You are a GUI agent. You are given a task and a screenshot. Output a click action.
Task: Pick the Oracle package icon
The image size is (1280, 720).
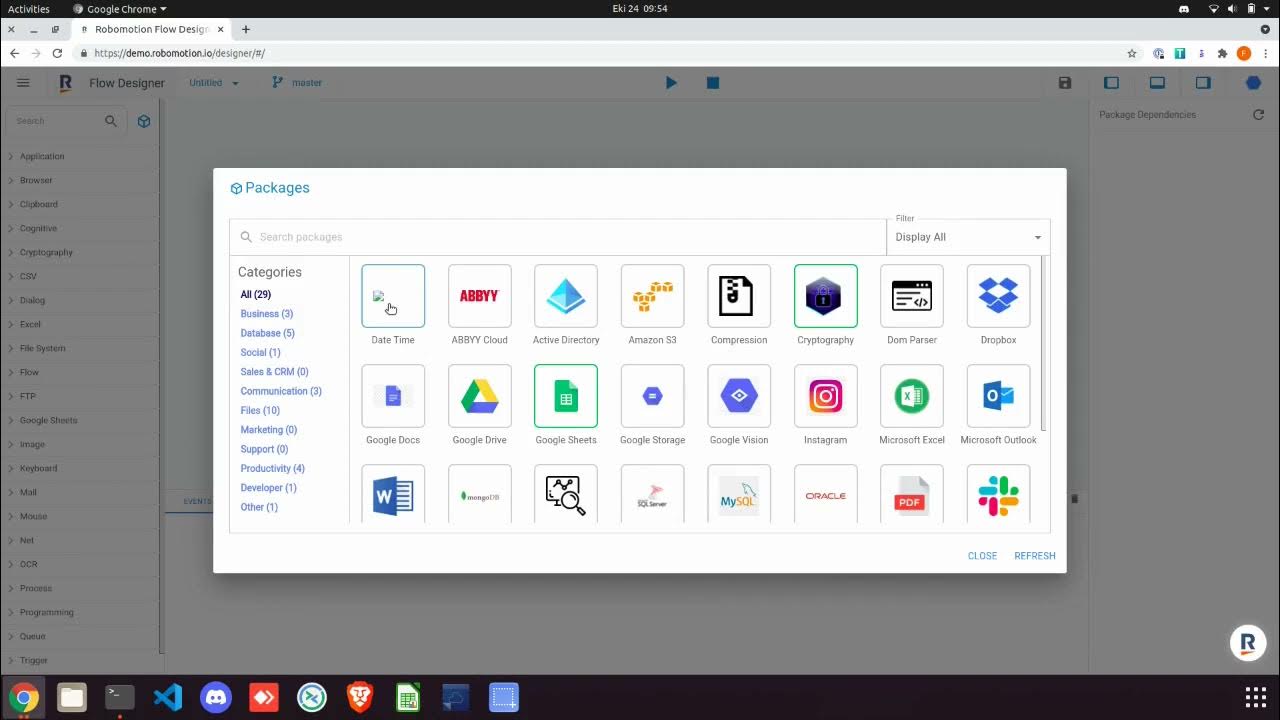pos(826,494)
